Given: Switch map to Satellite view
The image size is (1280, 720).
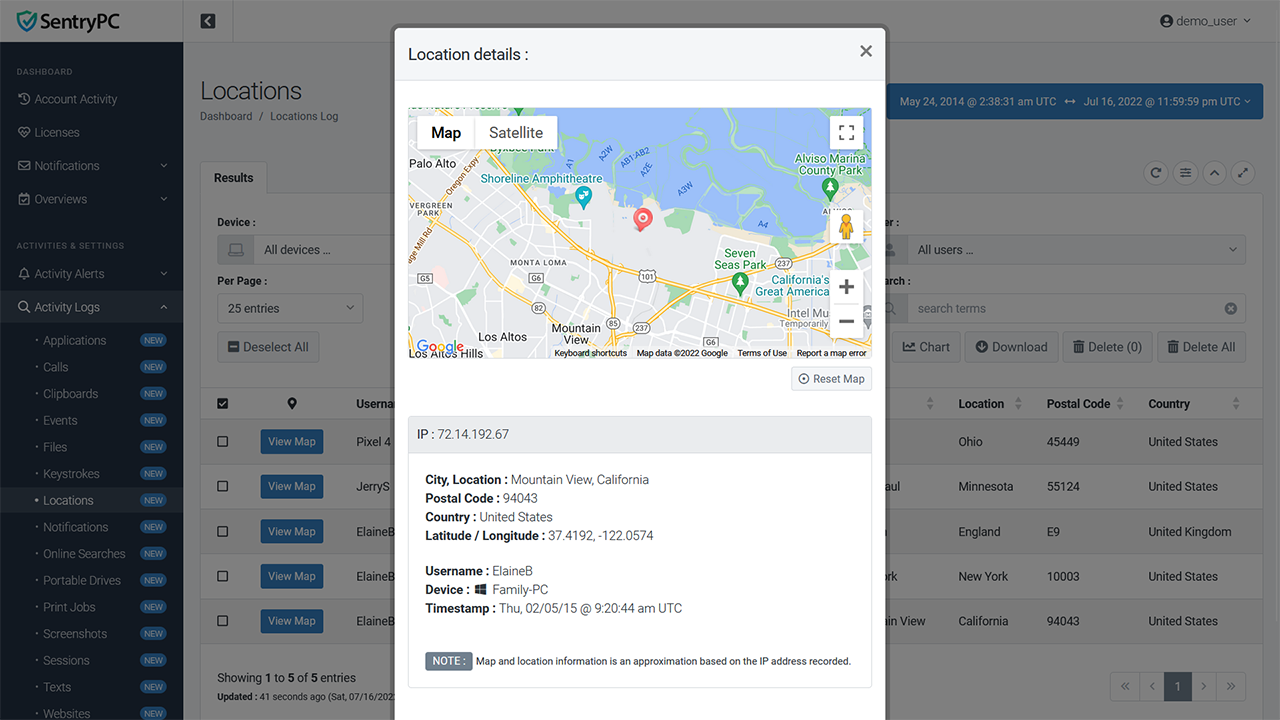Looking at the screenshot, I should pos(516,132).
